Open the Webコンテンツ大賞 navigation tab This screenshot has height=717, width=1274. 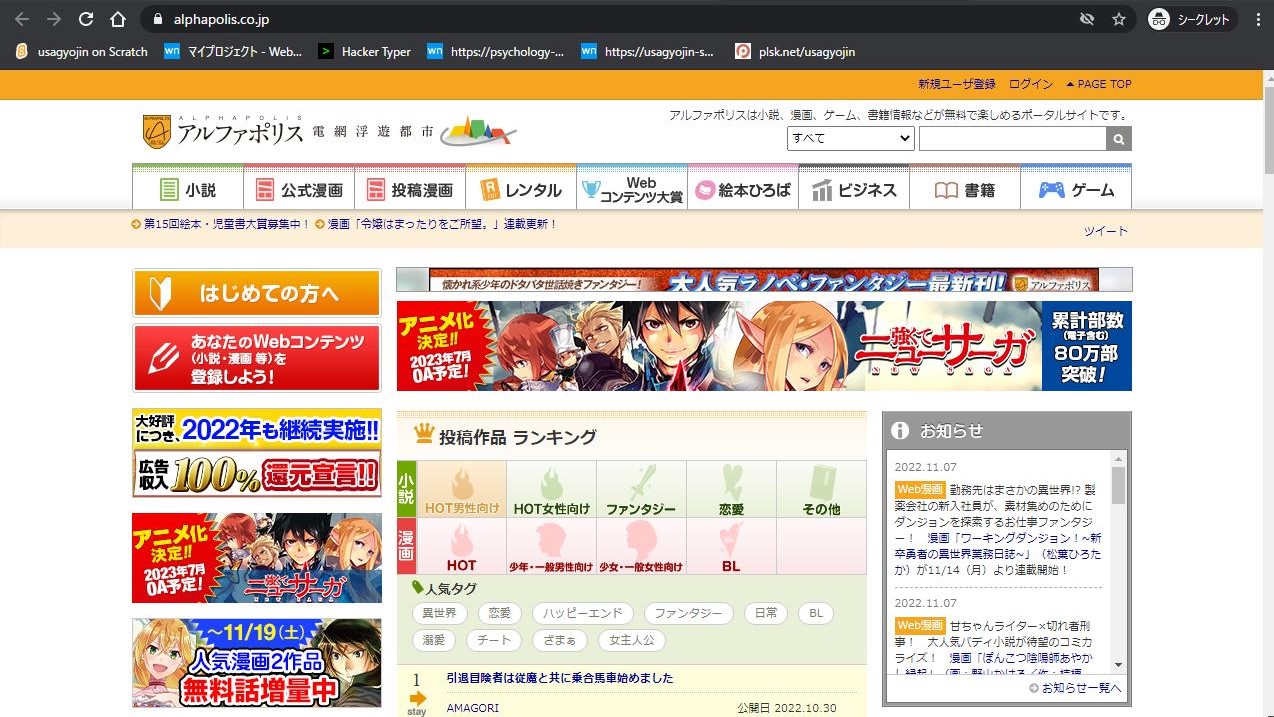[632, 189]
